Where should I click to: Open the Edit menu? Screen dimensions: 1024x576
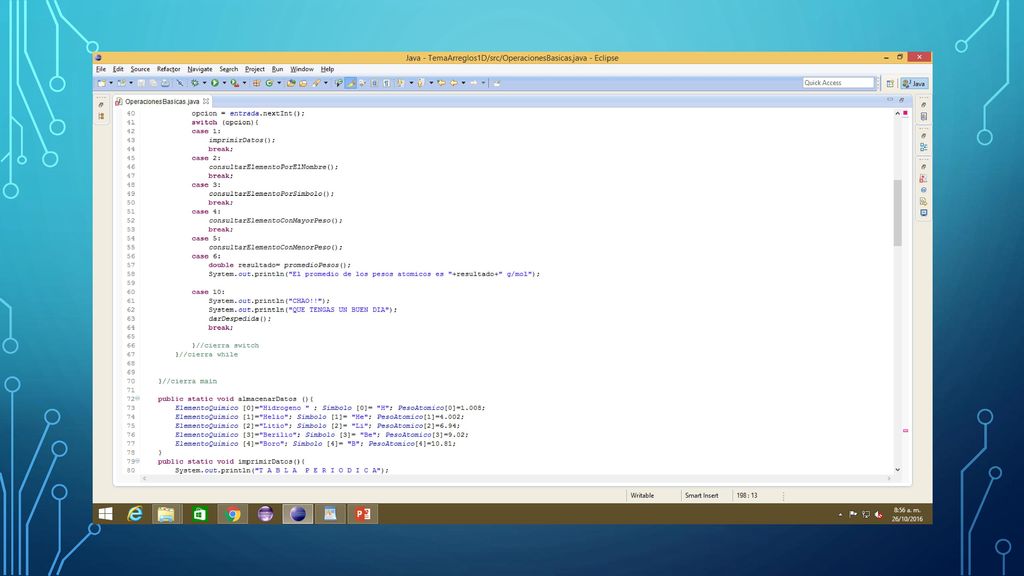tap(118, 69)
